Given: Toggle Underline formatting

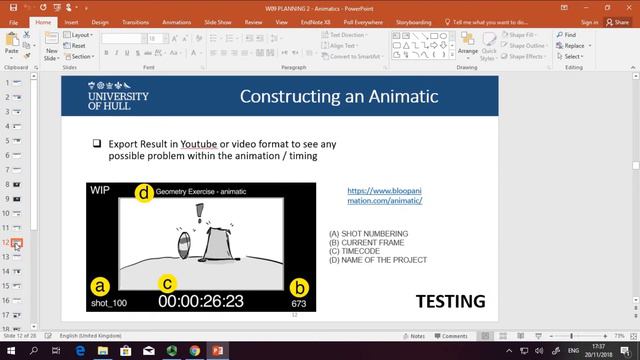Looking at the screenshot, I should click(127, 53).
